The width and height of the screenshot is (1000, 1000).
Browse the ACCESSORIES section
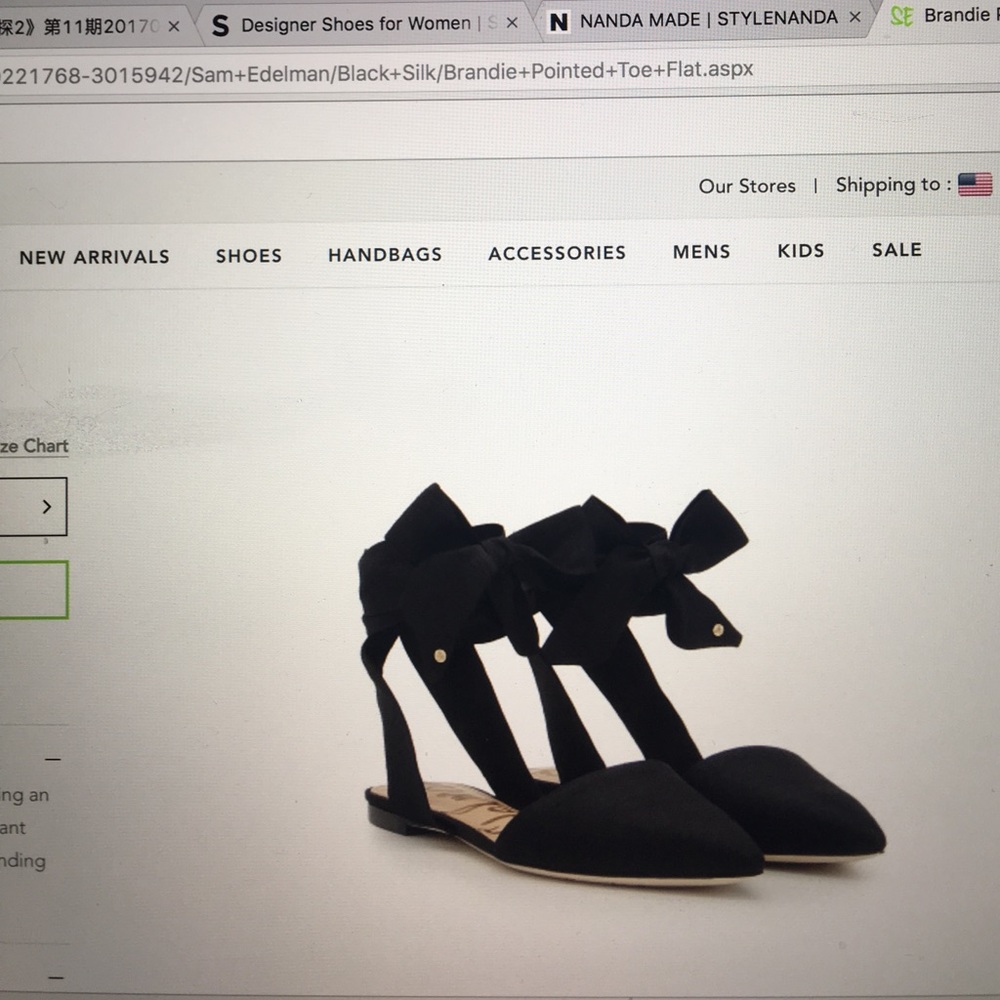557,253
